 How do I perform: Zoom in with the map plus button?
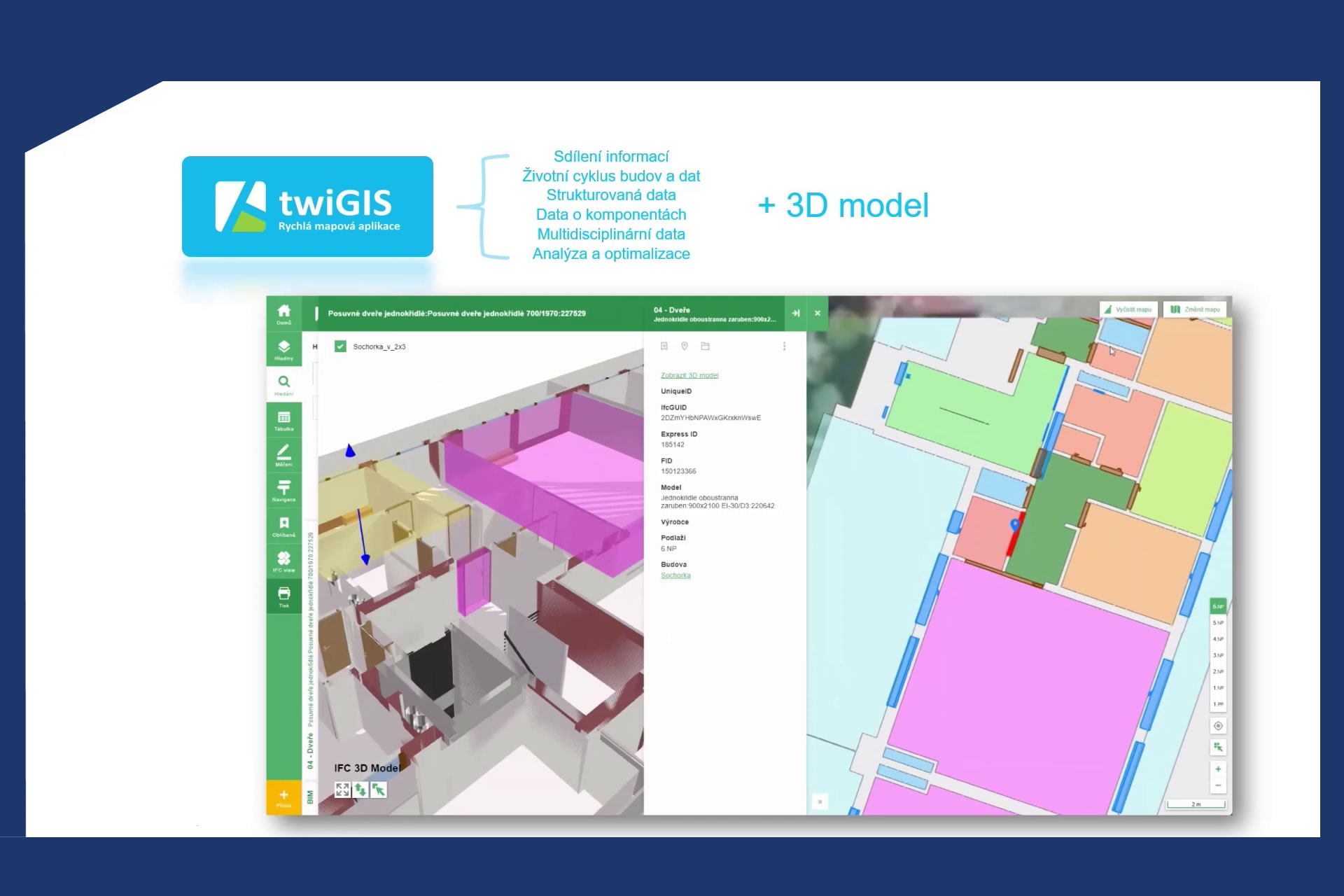click(x=1218, y=769)
